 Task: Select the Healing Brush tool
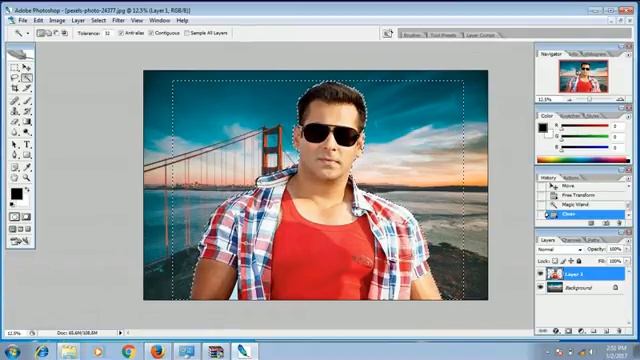click(15, 101)
